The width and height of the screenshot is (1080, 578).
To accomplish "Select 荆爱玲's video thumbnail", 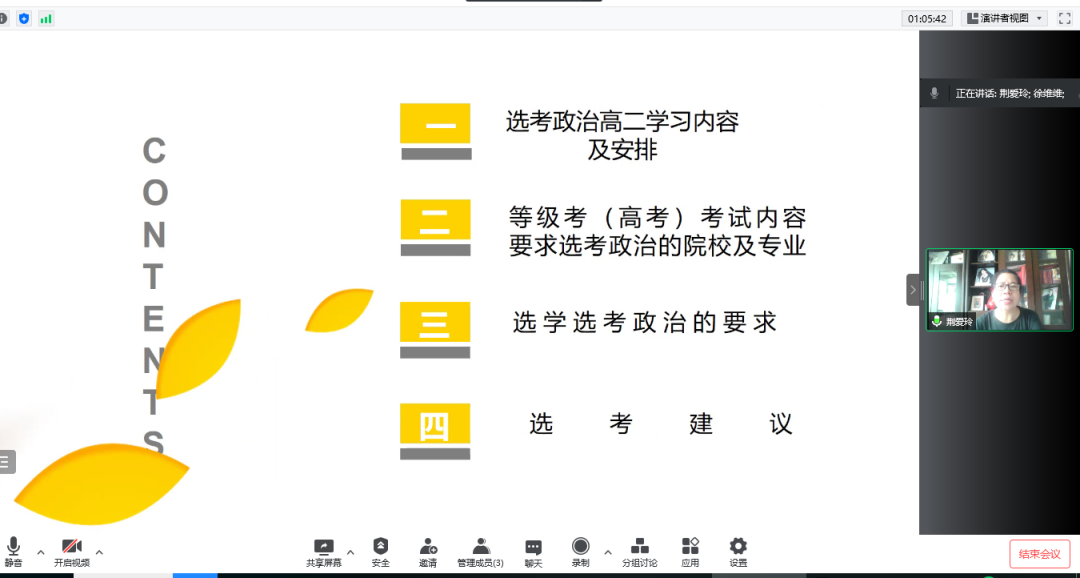I will pyautogui.click(x=998, y=290).
